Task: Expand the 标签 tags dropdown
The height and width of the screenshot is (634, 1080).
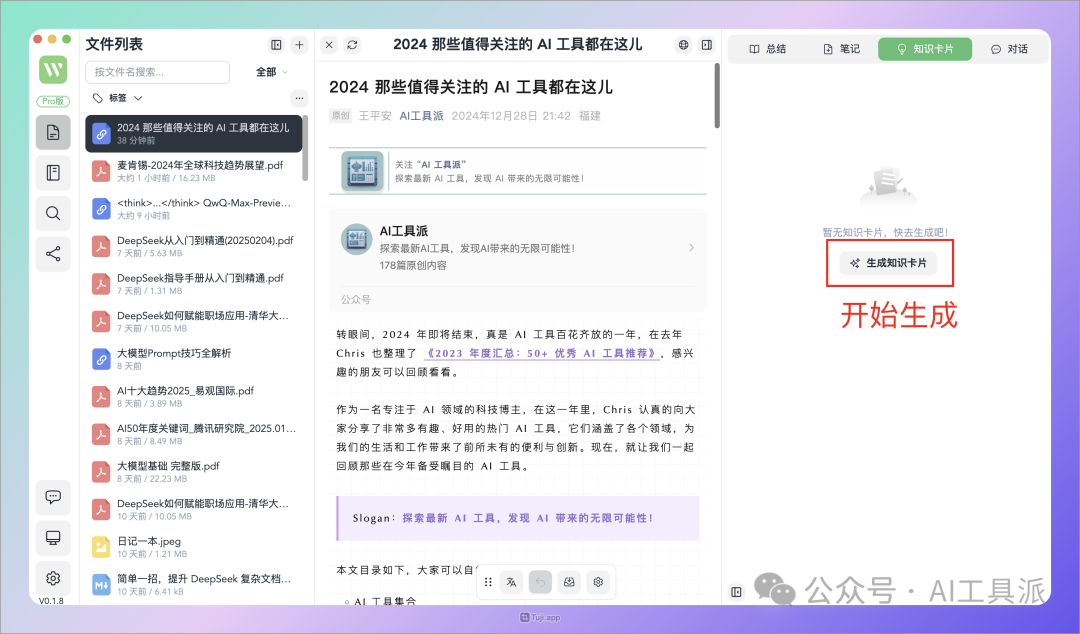Action: [x=118, y=98]
